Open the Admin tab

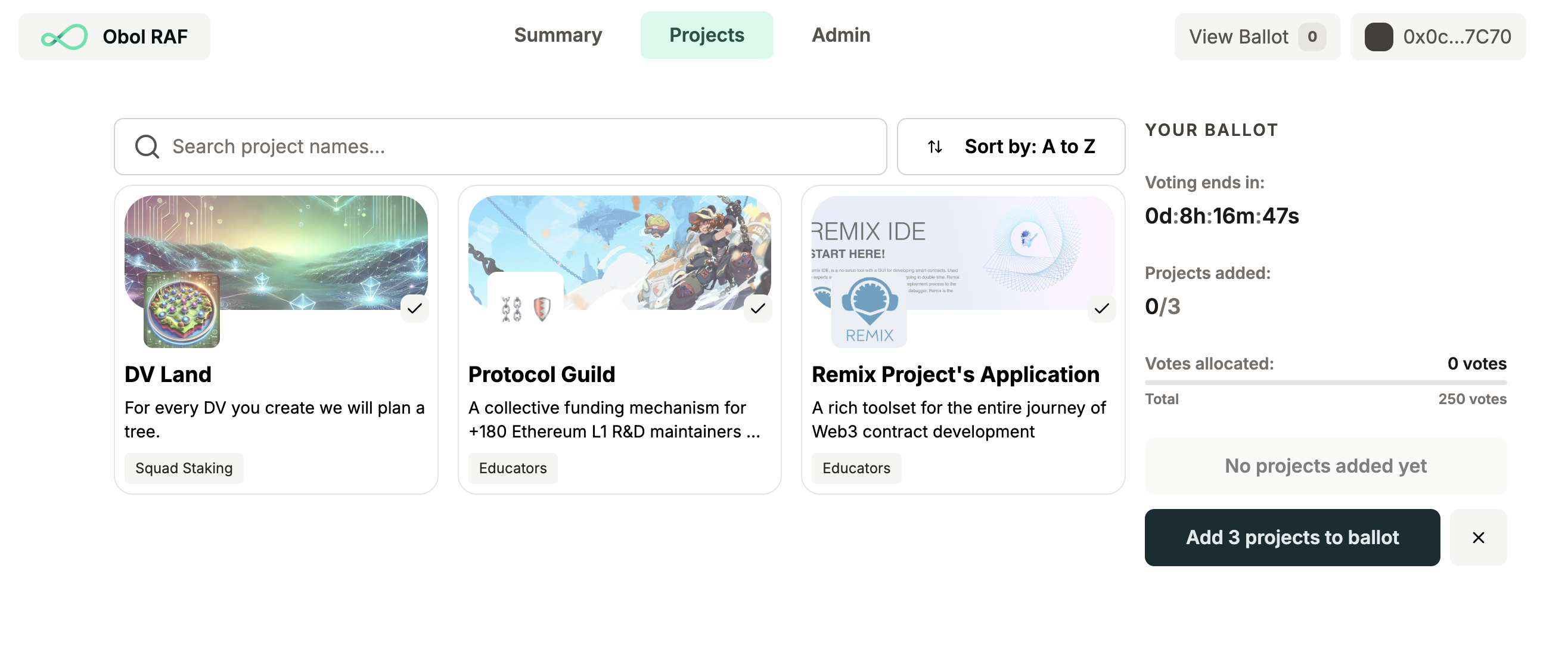[x=840, y=35]
